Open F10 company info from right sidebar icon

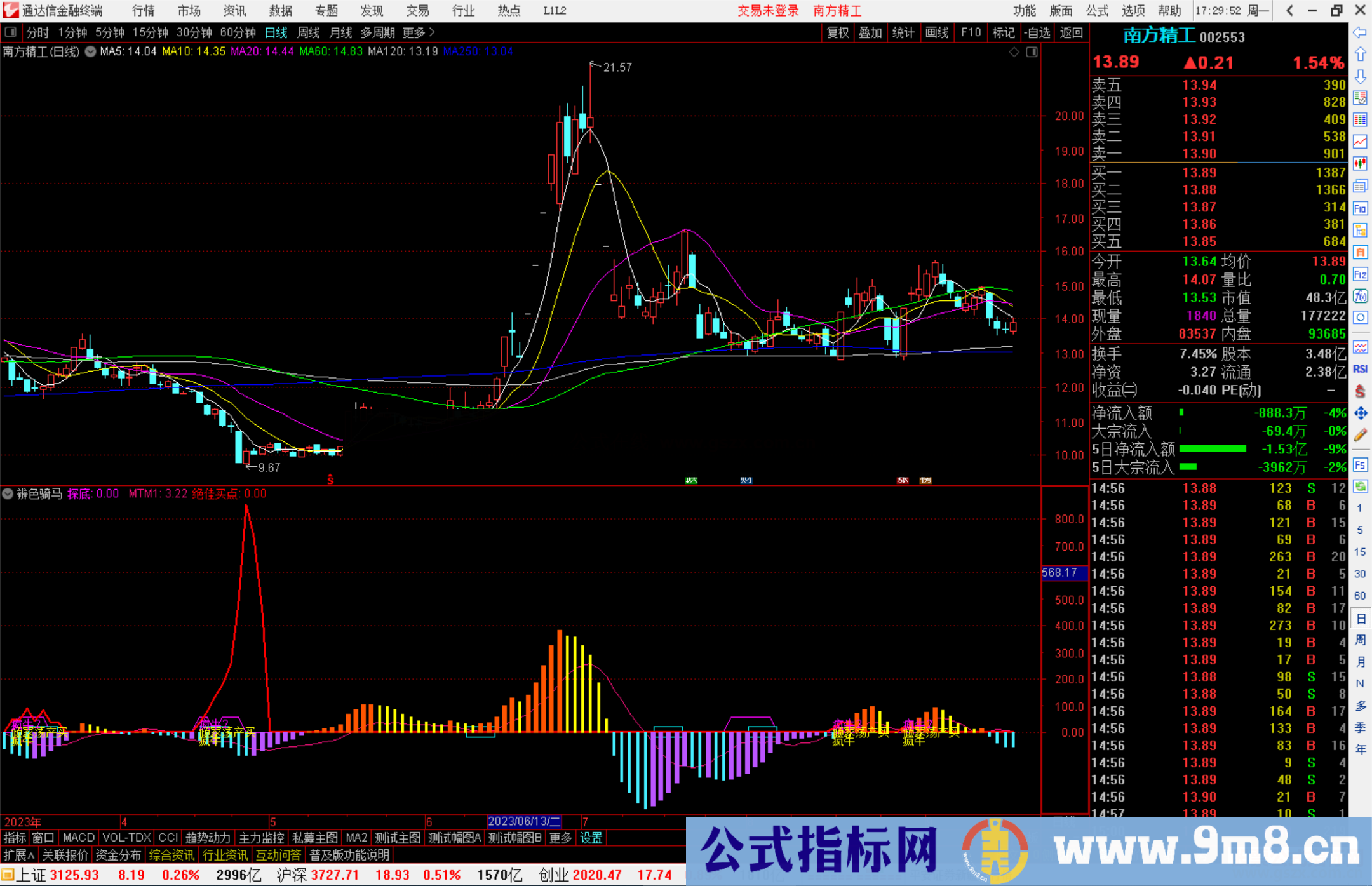coord(1361,206)
